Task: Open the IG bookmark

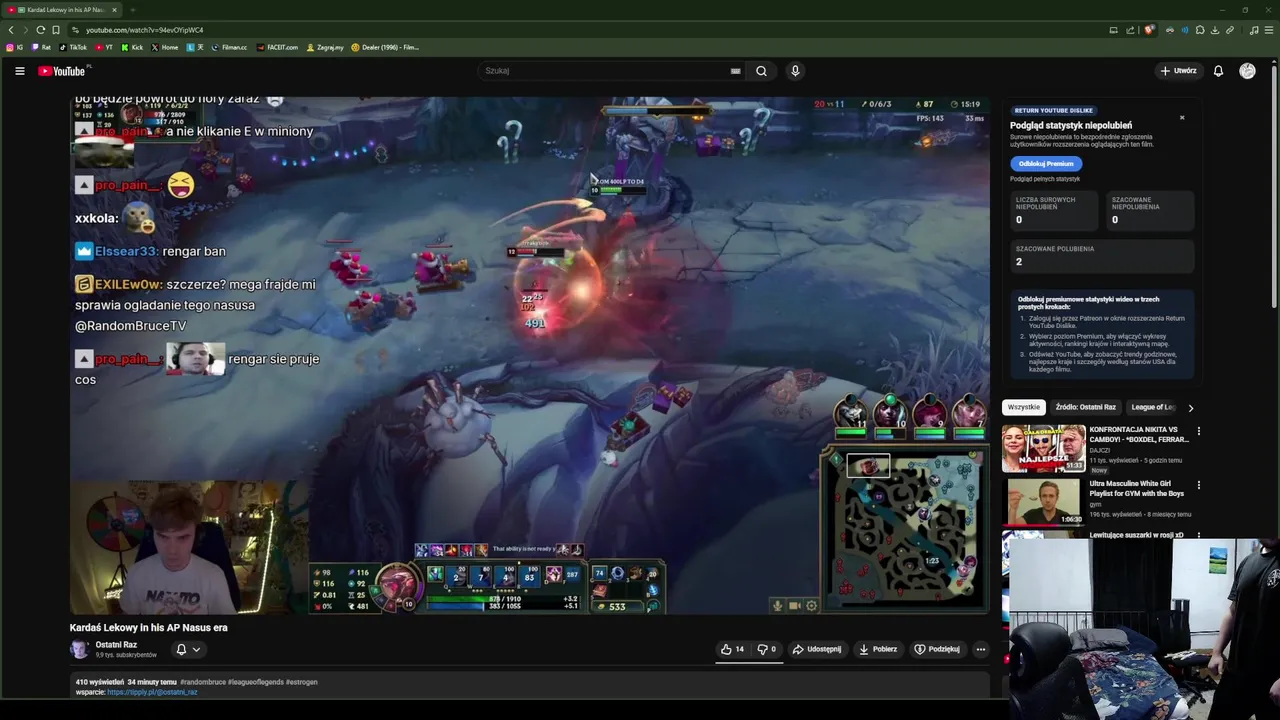Action: [15, 47]
